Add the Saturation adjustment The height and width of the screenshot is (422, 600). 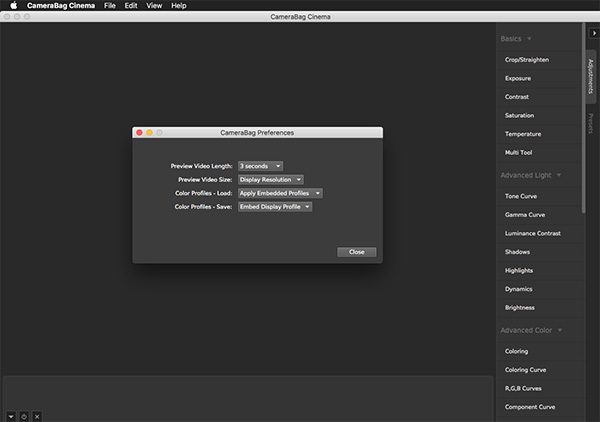(540, 115)
